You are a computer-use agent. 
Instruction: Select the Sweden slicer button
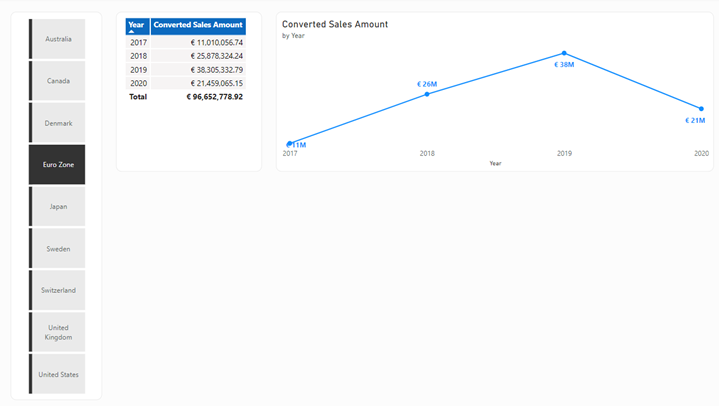tap(57, 249)
